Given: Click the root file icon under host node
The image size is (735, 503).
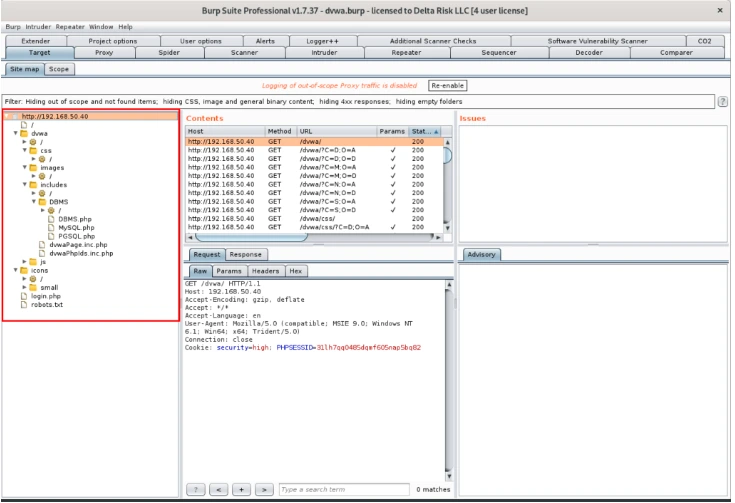Looking at the screenshot, I should (24, 125).
